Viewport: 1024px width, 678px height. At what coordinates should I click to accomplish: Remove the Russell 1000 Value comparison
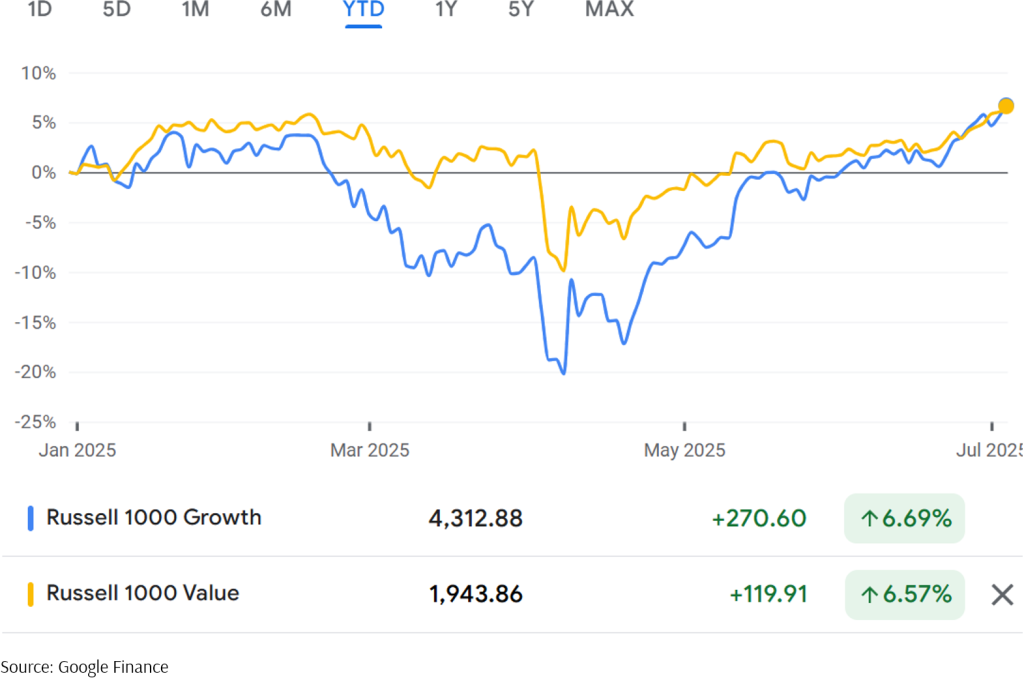point(1002,595)
